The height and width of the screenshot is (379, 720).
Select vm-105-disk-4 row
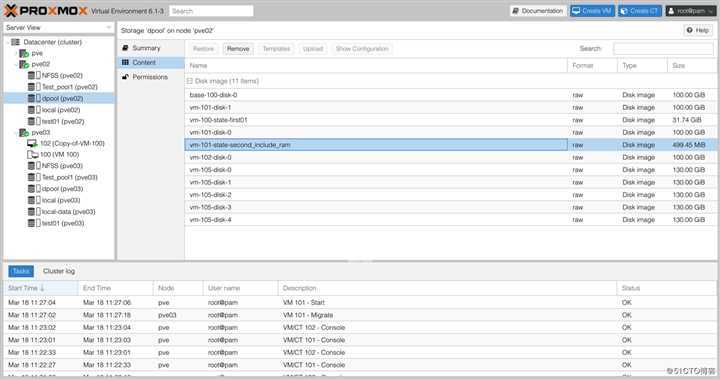click(450, 220)
